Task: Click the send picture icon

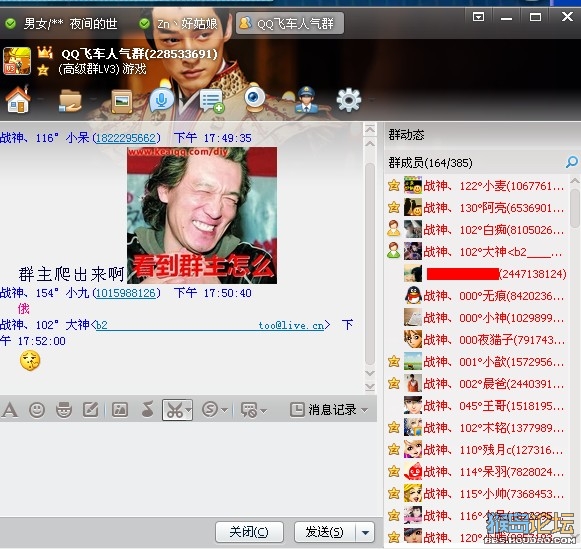Action: tap(120, 410)
